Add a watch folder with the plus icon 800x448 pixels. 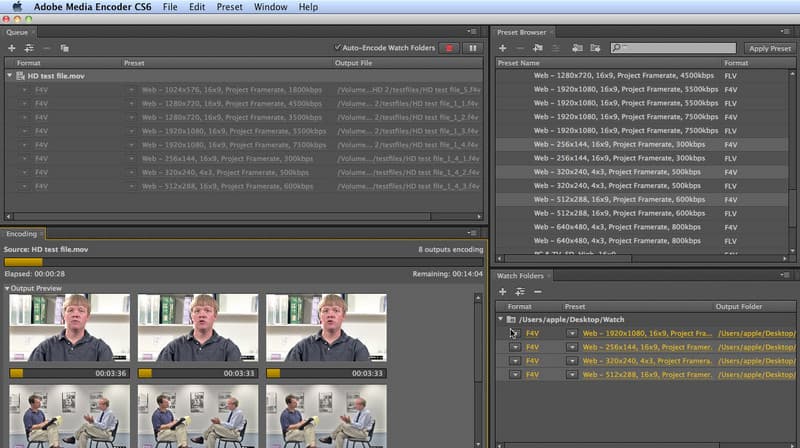(503, 291)
